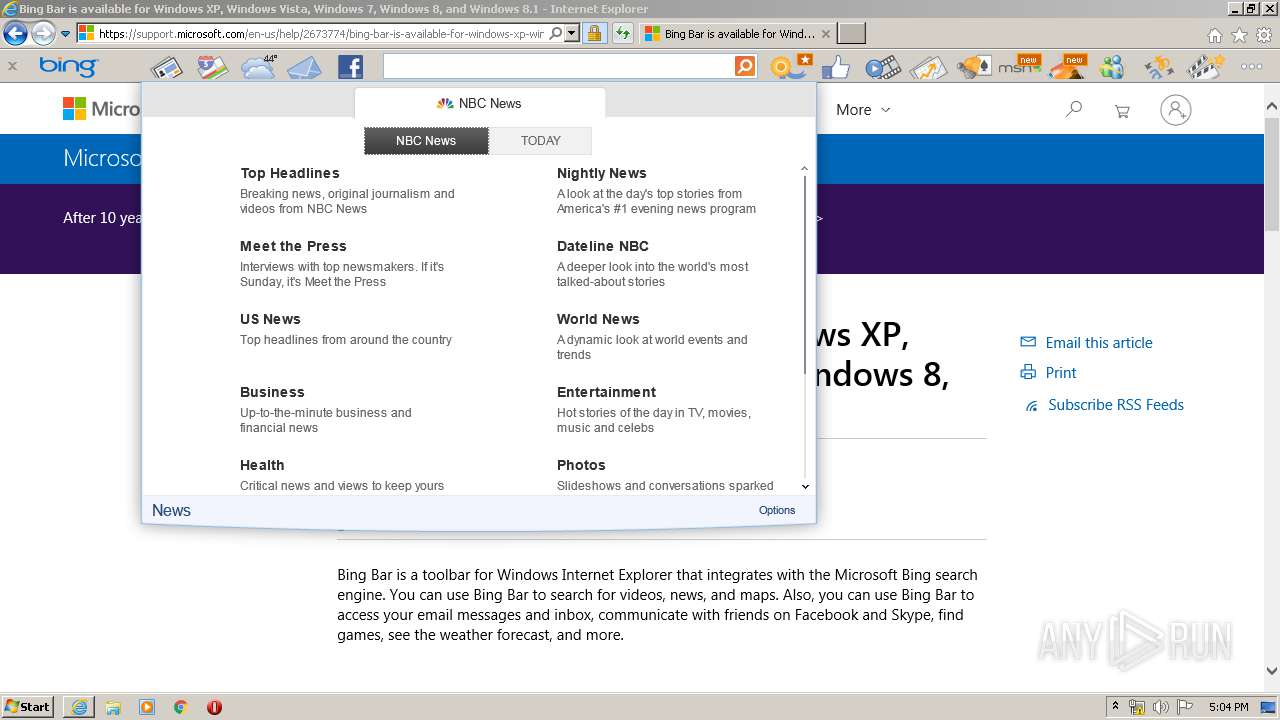Open the IE Home icon
Image resolution: width=1280 pixels, height=720 pixels.
click(1214, 34)
